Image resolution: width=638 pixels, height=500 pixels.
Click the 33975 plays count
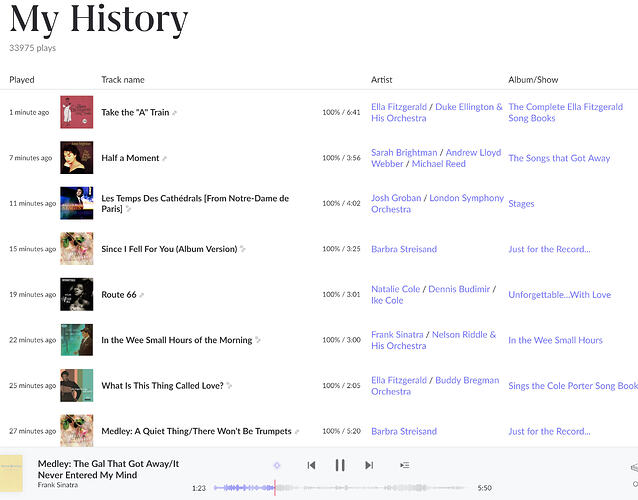tap(33, 48)
